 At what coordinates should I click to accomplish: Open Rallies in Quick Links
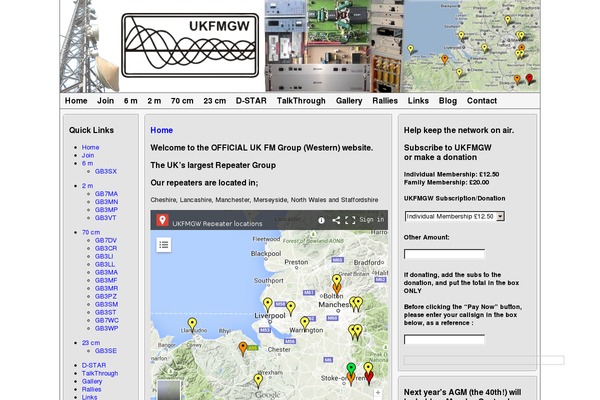(91, 390)
